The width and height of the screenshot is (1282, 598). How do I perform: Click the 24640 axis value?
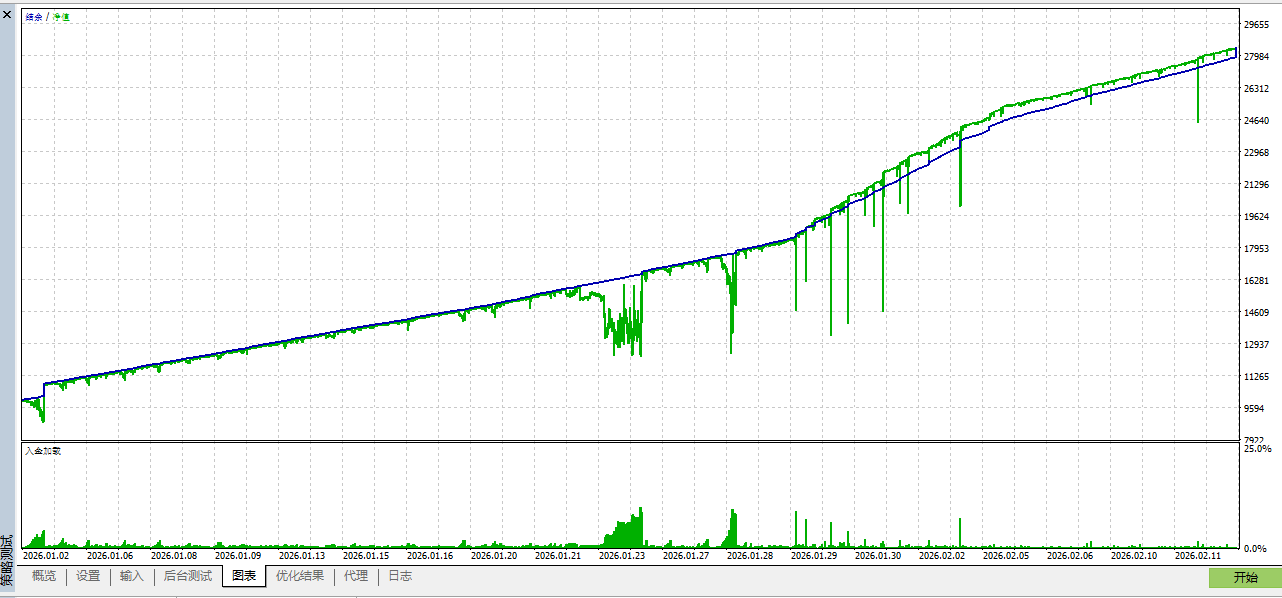pos(1256,121)
